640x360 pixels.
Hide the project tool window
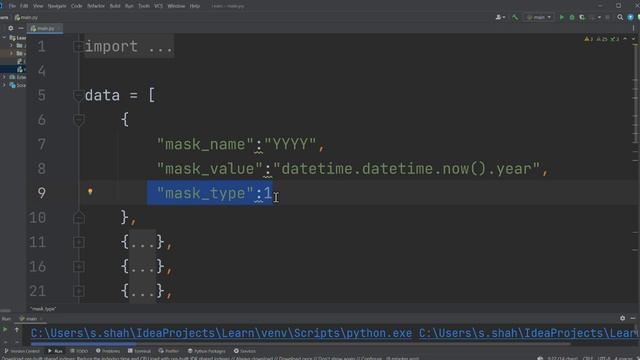pos(21,28)
